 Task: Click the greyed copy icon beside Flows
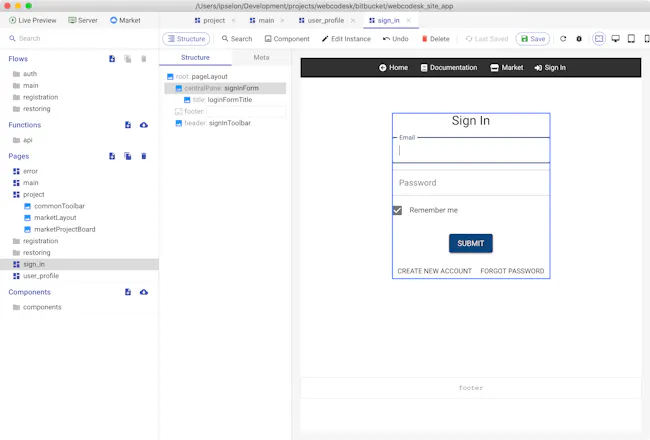pyautogui.click(x=128, y=59)
